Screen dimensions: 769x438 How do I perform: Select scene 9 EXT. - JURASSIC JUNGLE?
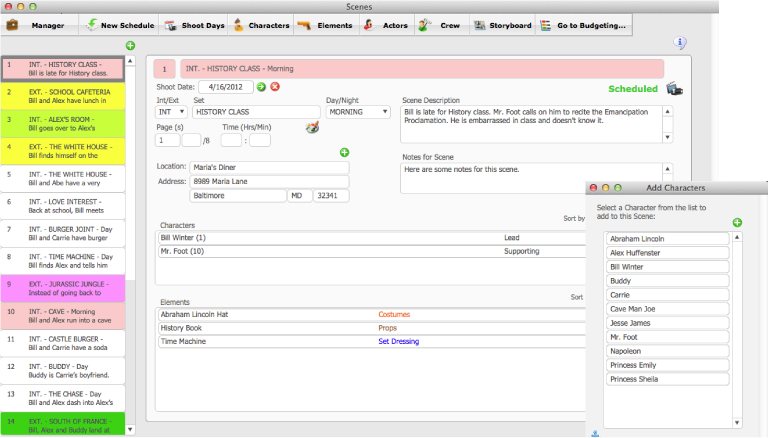(64, 289)
